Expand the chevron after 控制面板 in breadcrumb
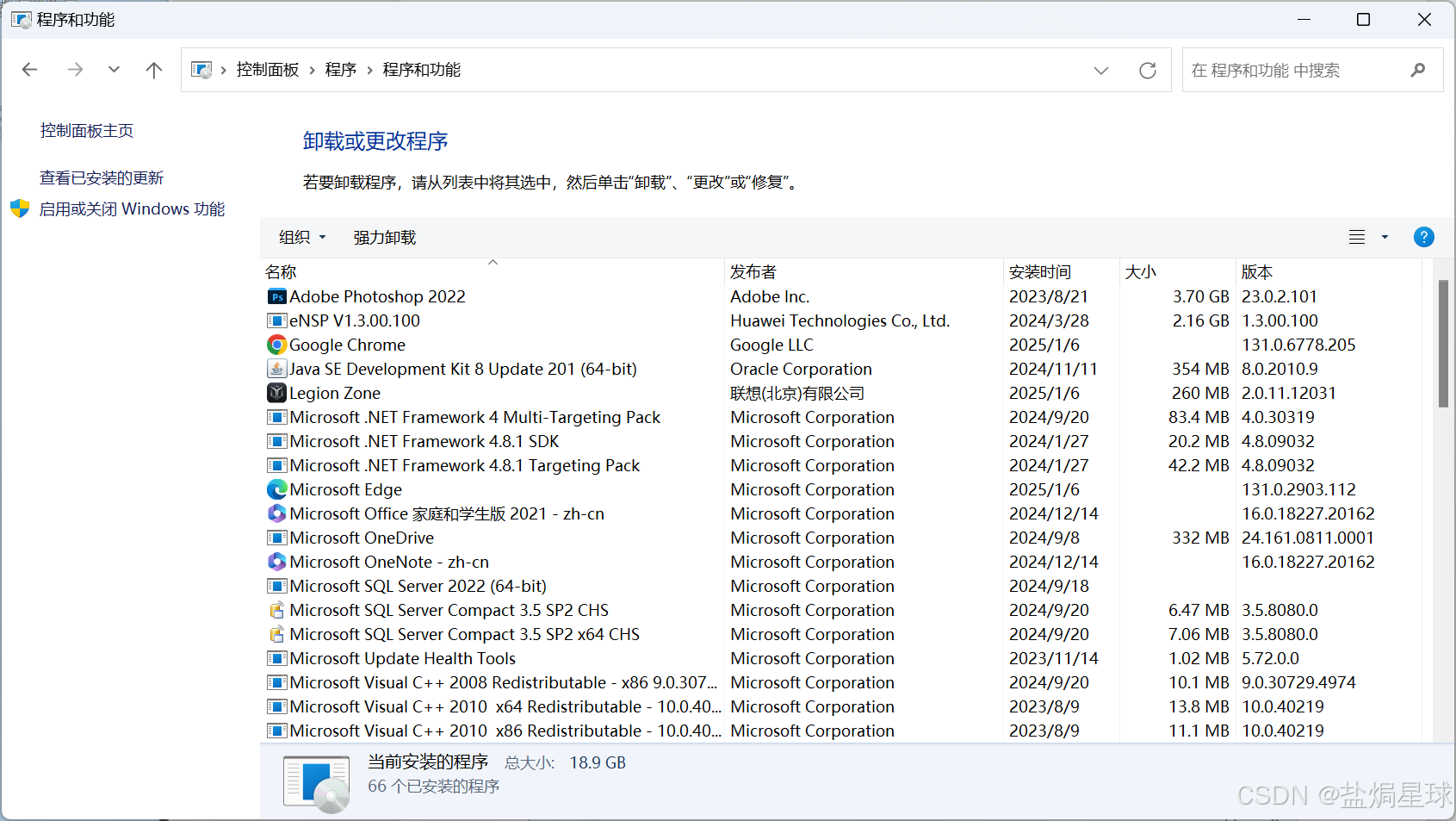The width and height of the screenshot is (1456, 821). 312,70
